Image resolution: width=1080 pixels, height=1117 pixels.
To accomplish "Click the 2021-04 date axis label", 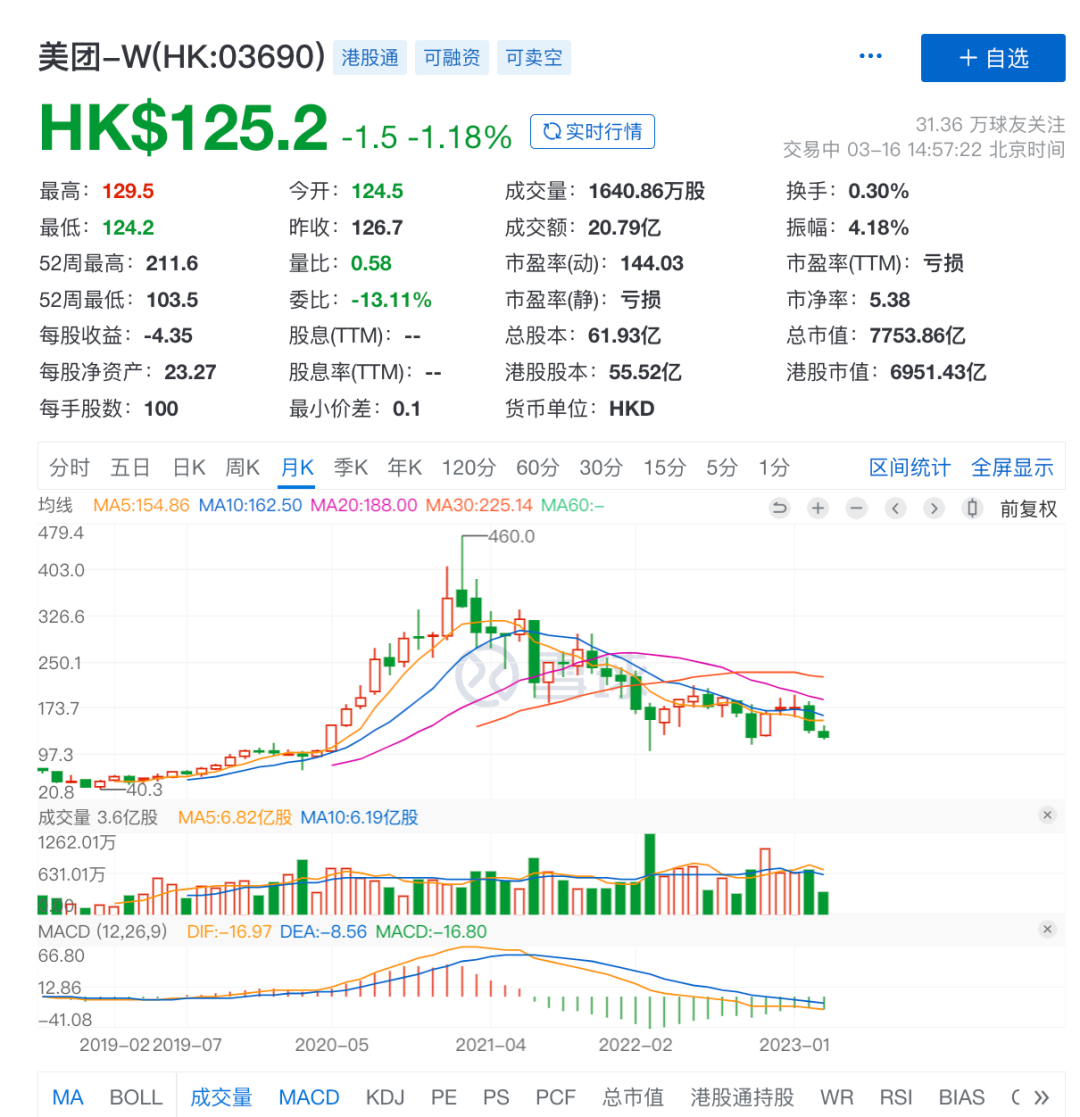I will click(x=490, y=1045).
